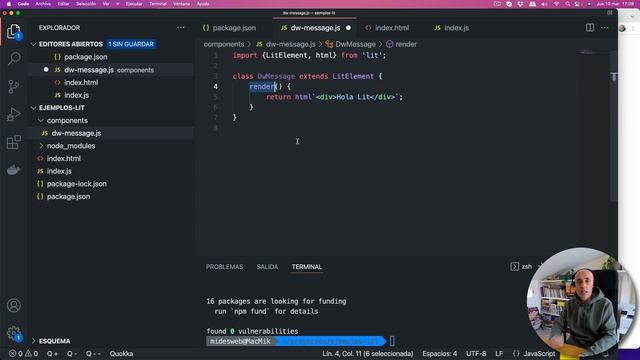This screenshot has height=360, width=640.
Task: Click the errors and warnings status indicator
Action: (x=23, y=353)
